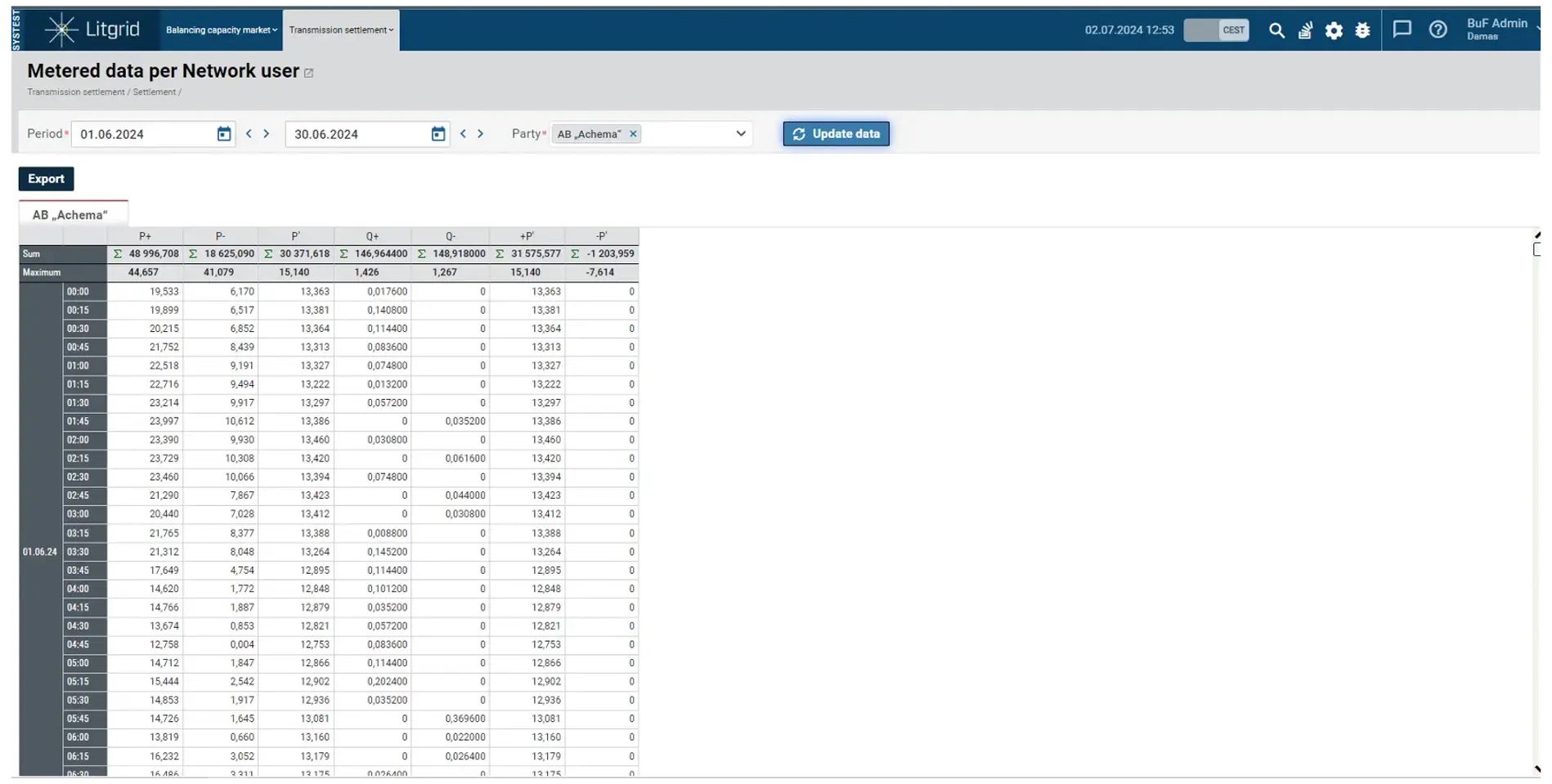Remove the AB „Achema“ party chip
Image resolution: width=1552 pixels, height=784 pixels.
pyautogui.click(x=633, y=134)
